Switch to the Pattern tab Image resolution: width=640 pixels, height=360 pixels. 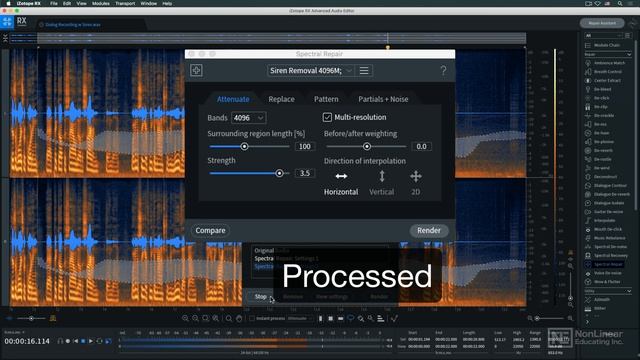pyautogui.click(x=326, y=99)
